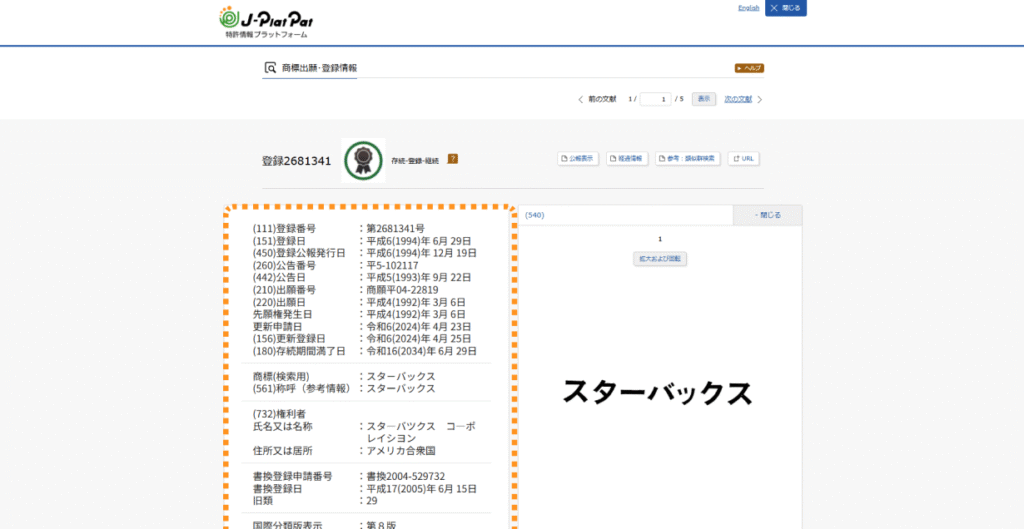Open 経過情報 progress information
The image size is (1024, 529).
tap(627, 159)
